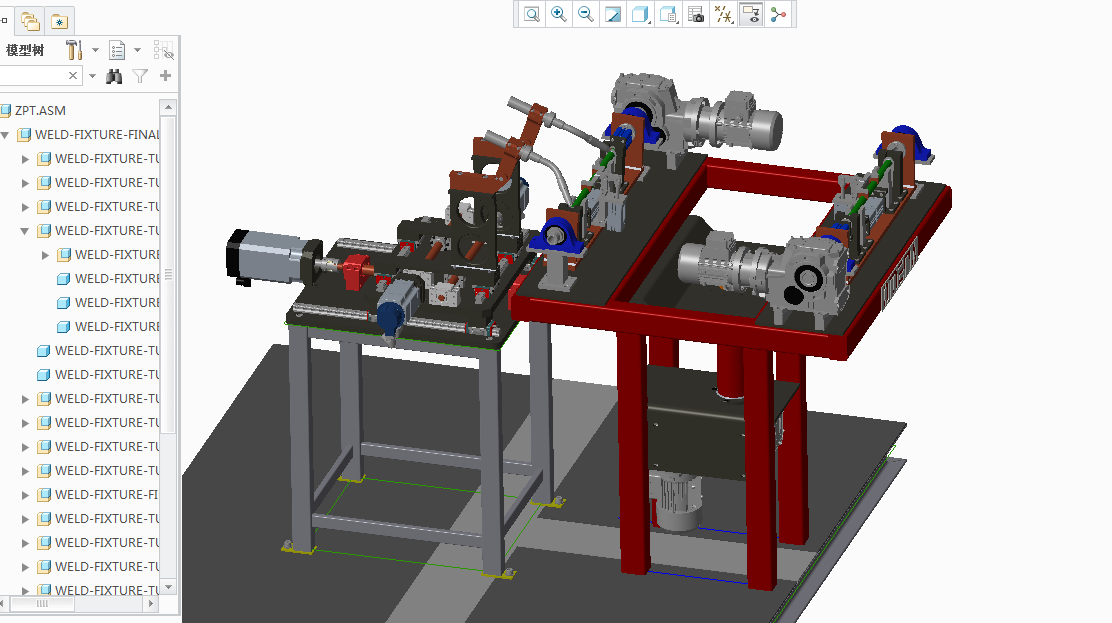Collapse the WELD-FIXTURE-FINAL assembly node
1112x623 pixels.
tap(6, 135)
